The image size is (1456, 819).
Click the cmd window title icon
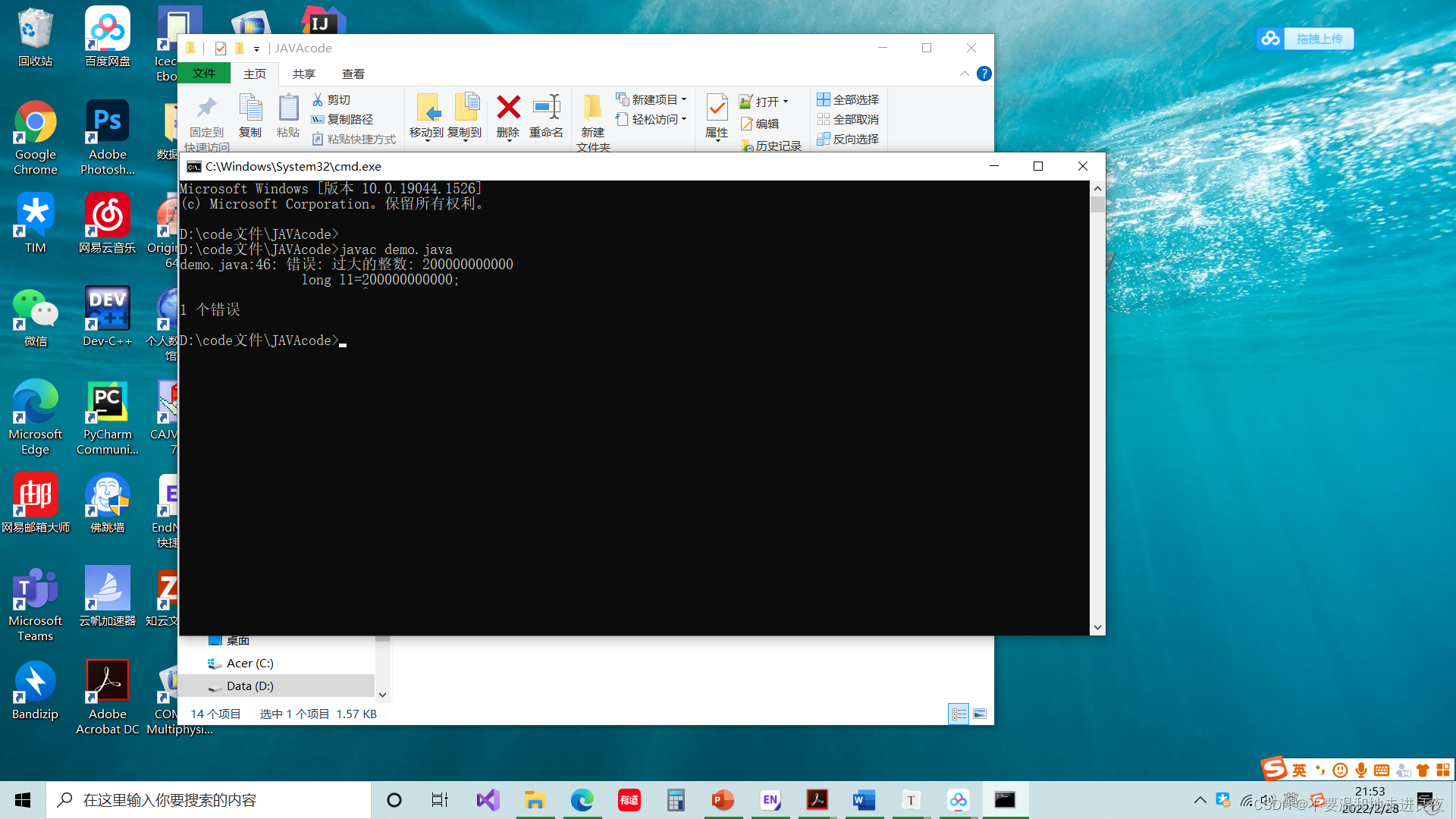click(194, 167)
